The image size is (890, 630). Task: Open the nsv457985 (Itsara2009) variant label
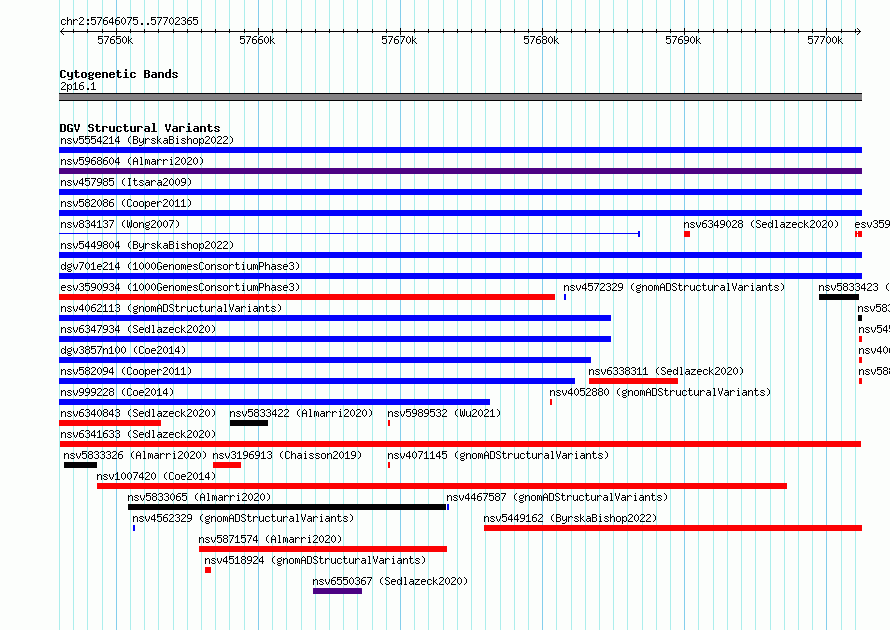point(126,182)
